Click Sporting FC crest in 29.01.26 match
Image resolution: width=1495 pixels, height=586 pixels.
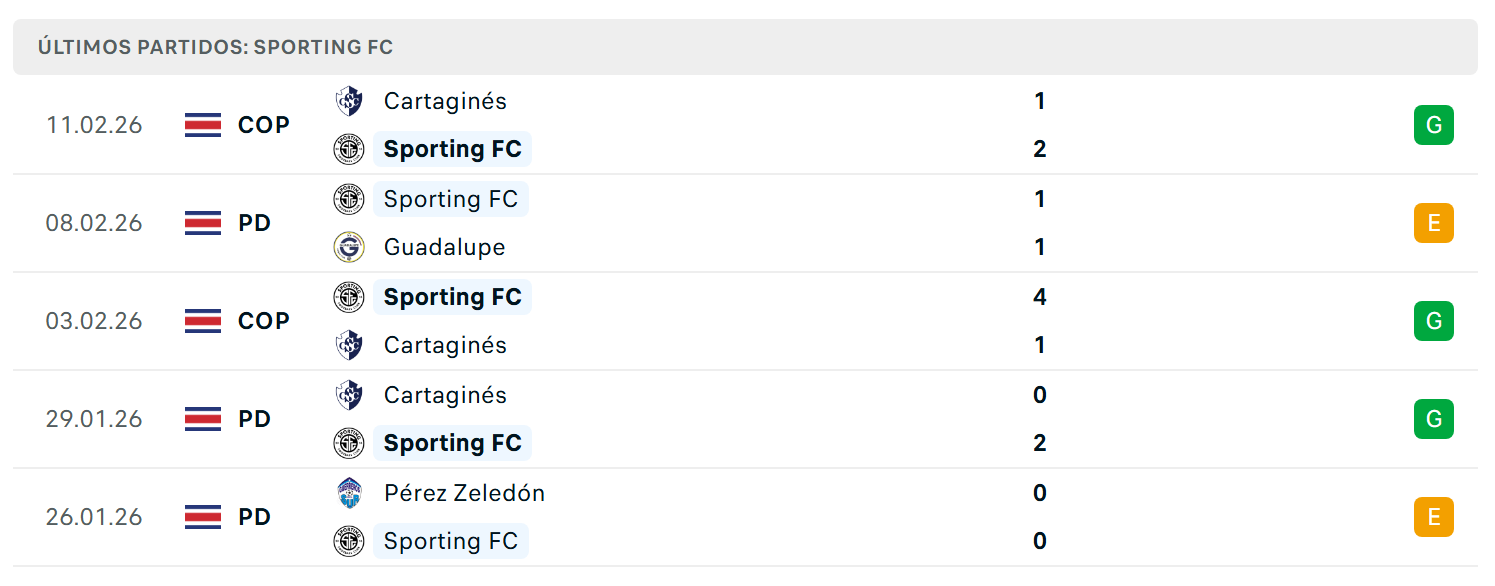(349, 443)
